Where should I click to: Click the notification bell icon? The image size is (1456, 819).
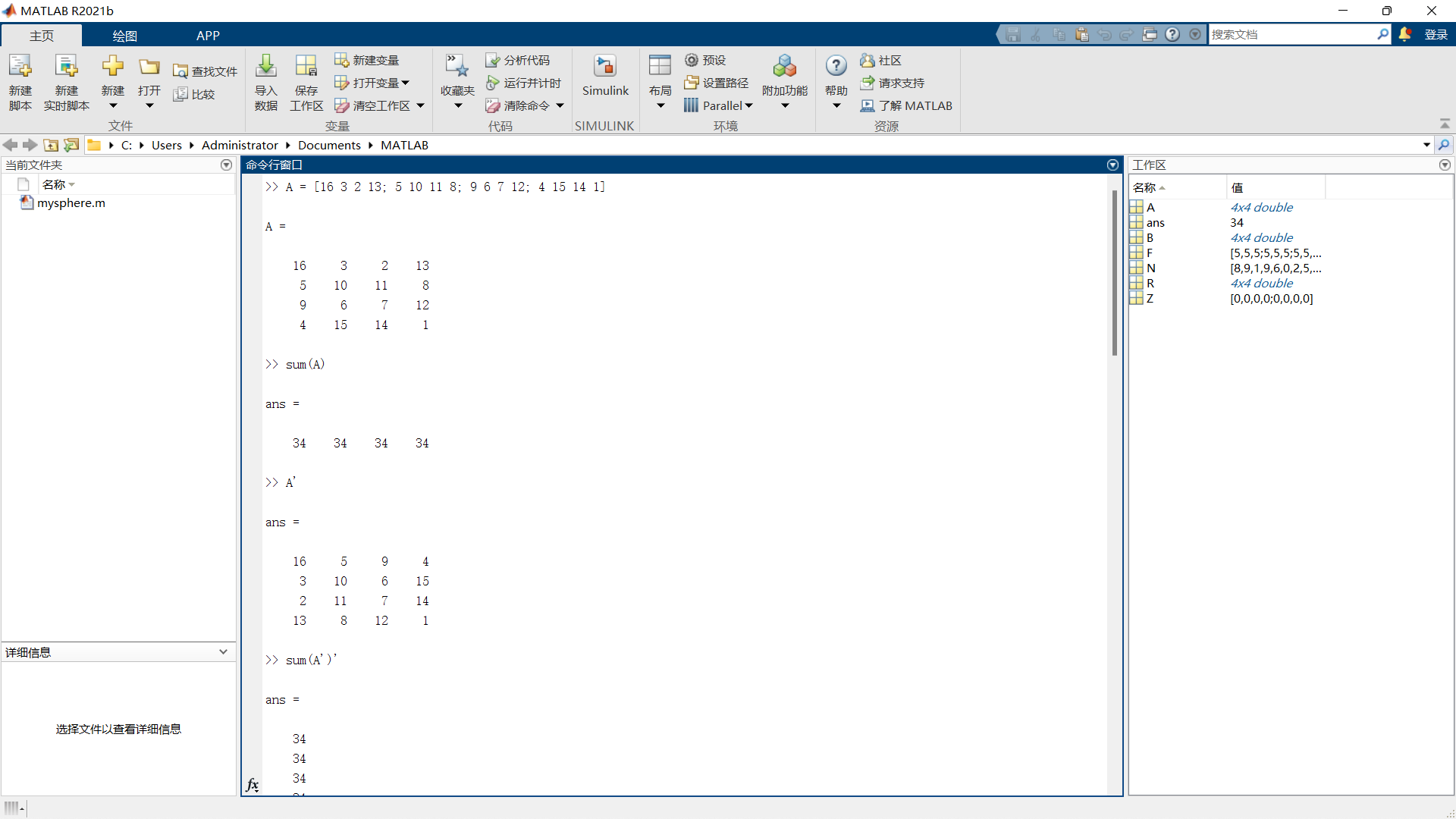pos(1405,34)
